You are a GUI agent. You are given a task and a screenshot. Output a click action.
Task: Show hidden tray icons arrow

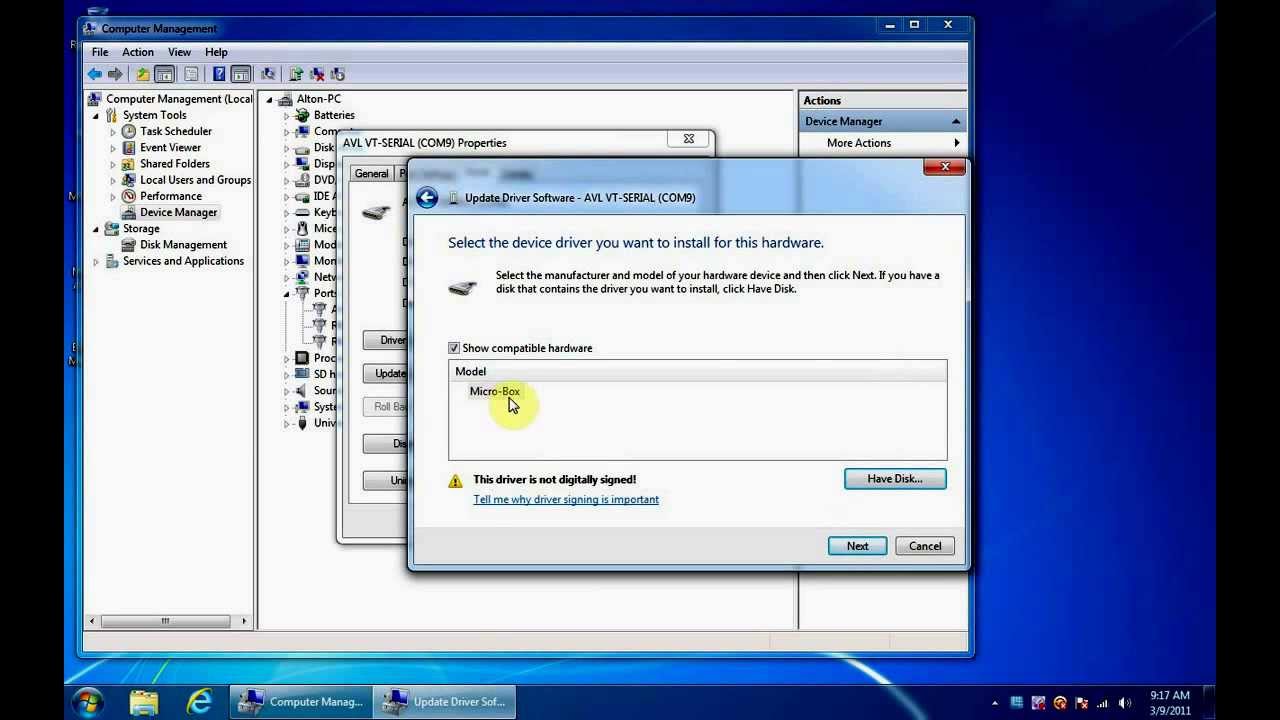click(994, 703)
